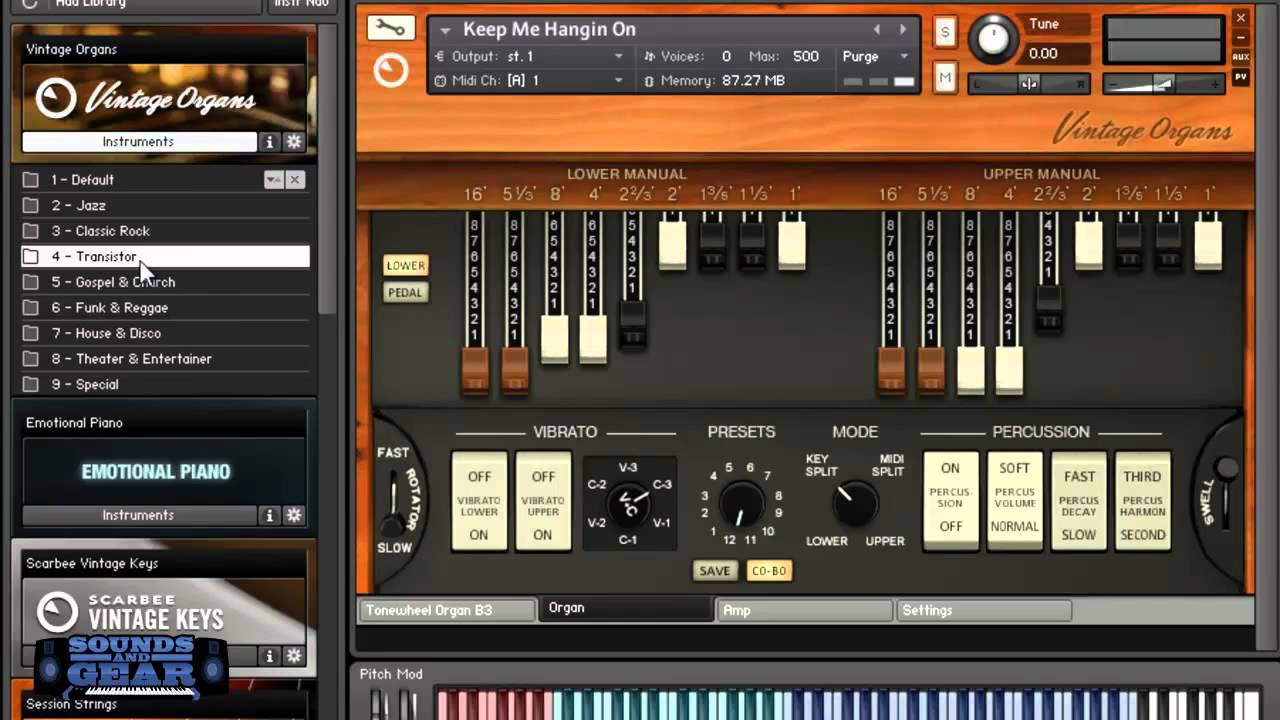The image size is (1280, 720).
Task: Click the Tune value field 0.00
Action: [x=1043, y=53]
